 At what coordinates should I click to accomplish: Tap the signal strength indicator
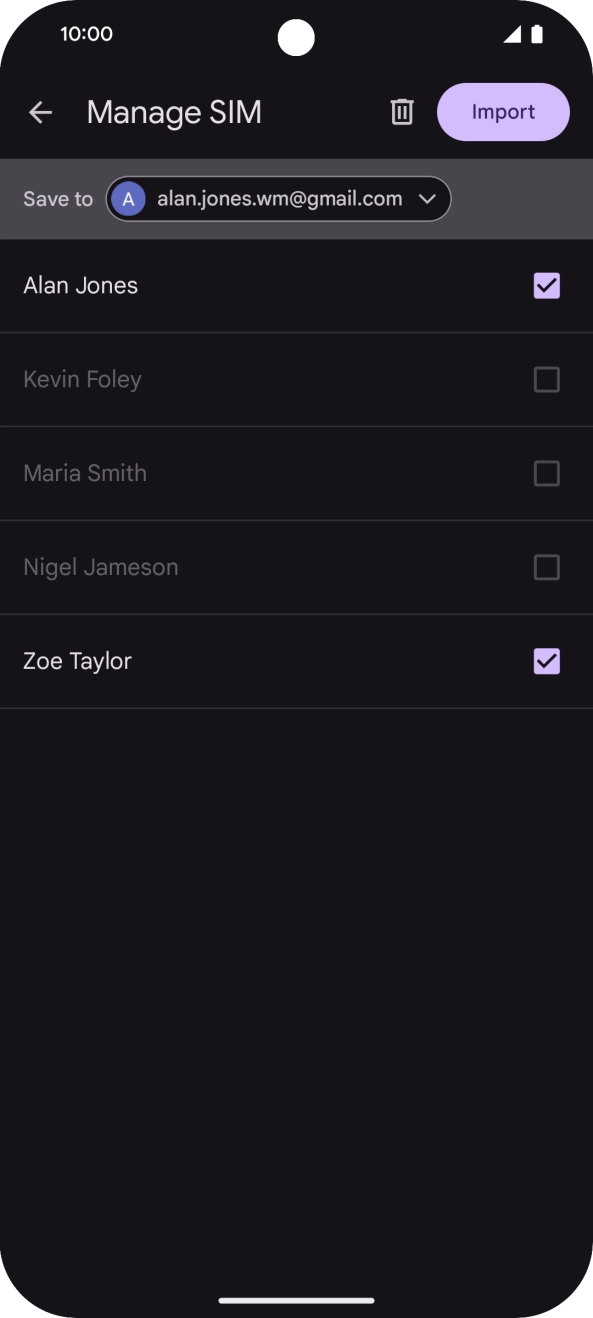pos(512,33)
